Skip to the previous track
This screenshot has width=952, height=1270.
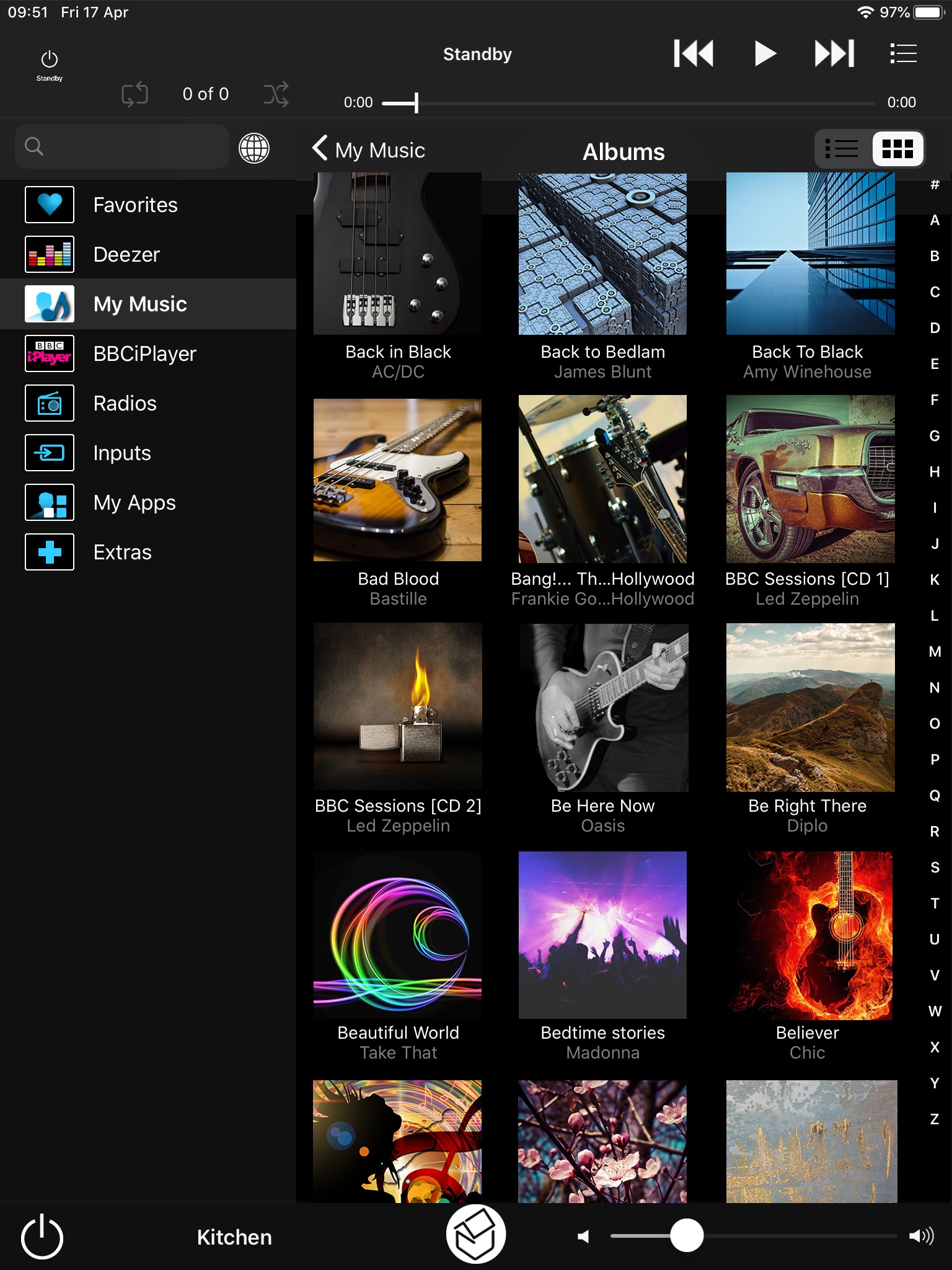(x=694, y=53)
